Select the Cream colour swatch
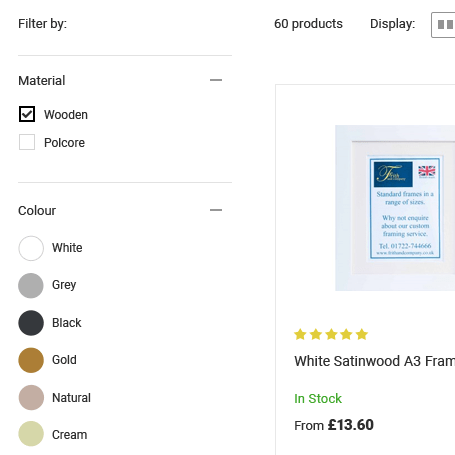 pos(31,434)
